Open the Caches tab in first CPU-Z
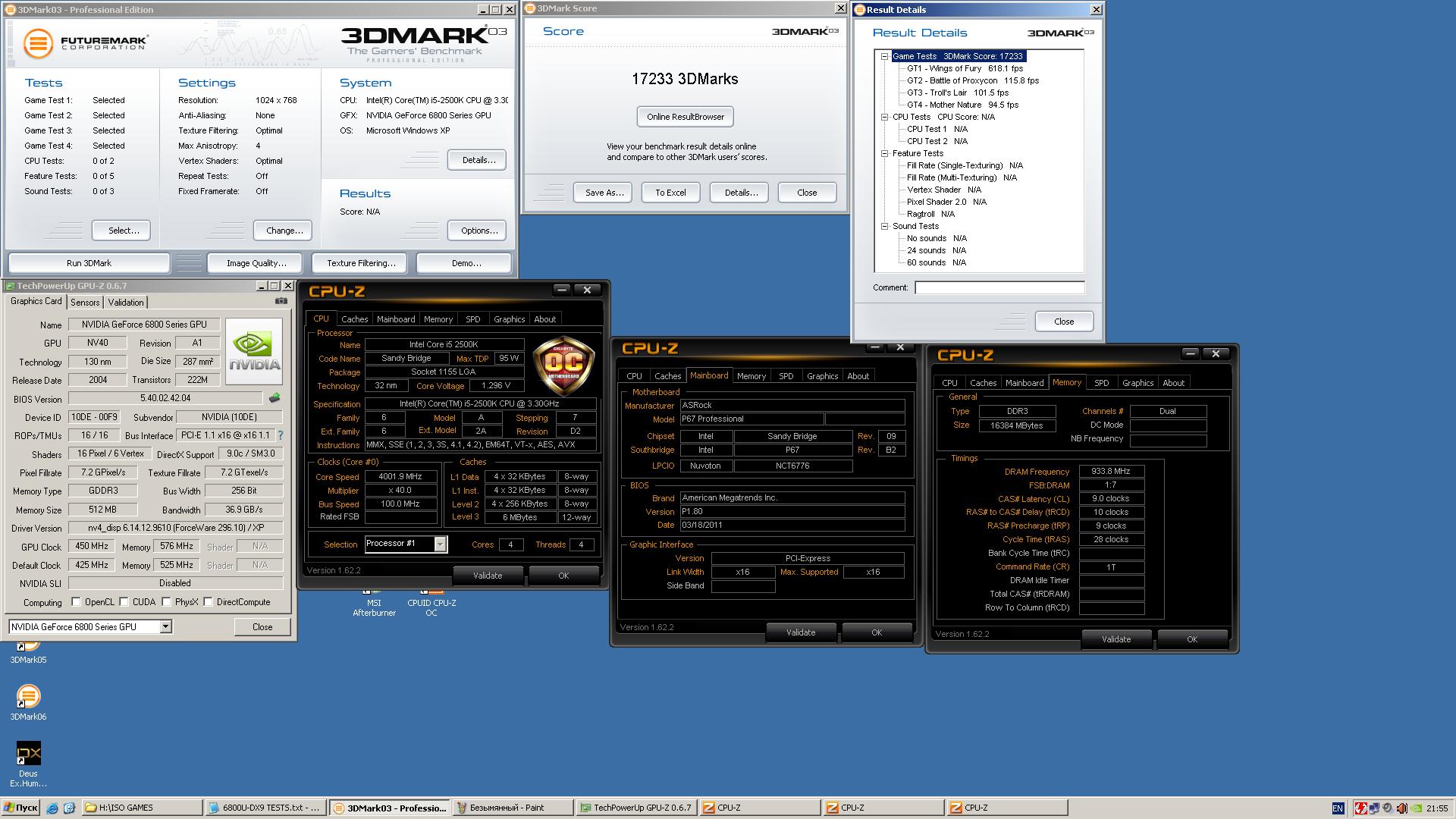Screen dimensions: 1456x819 tap(354, 319)
